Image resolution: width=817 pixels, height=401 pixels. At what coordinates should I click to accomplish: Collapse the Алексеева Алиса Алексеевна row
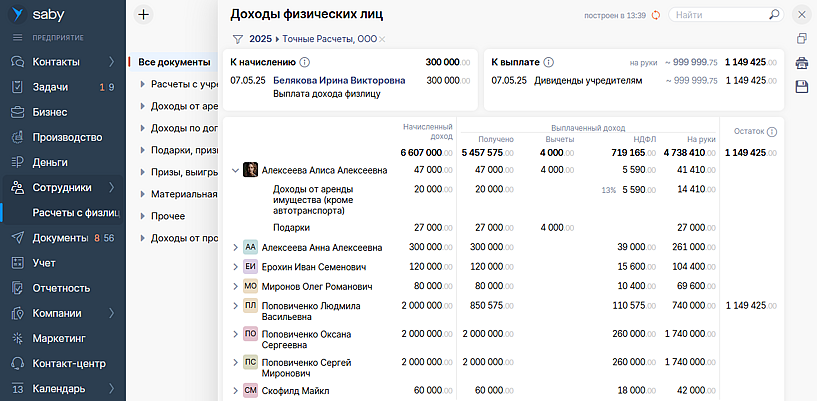[x=235, y=171]
